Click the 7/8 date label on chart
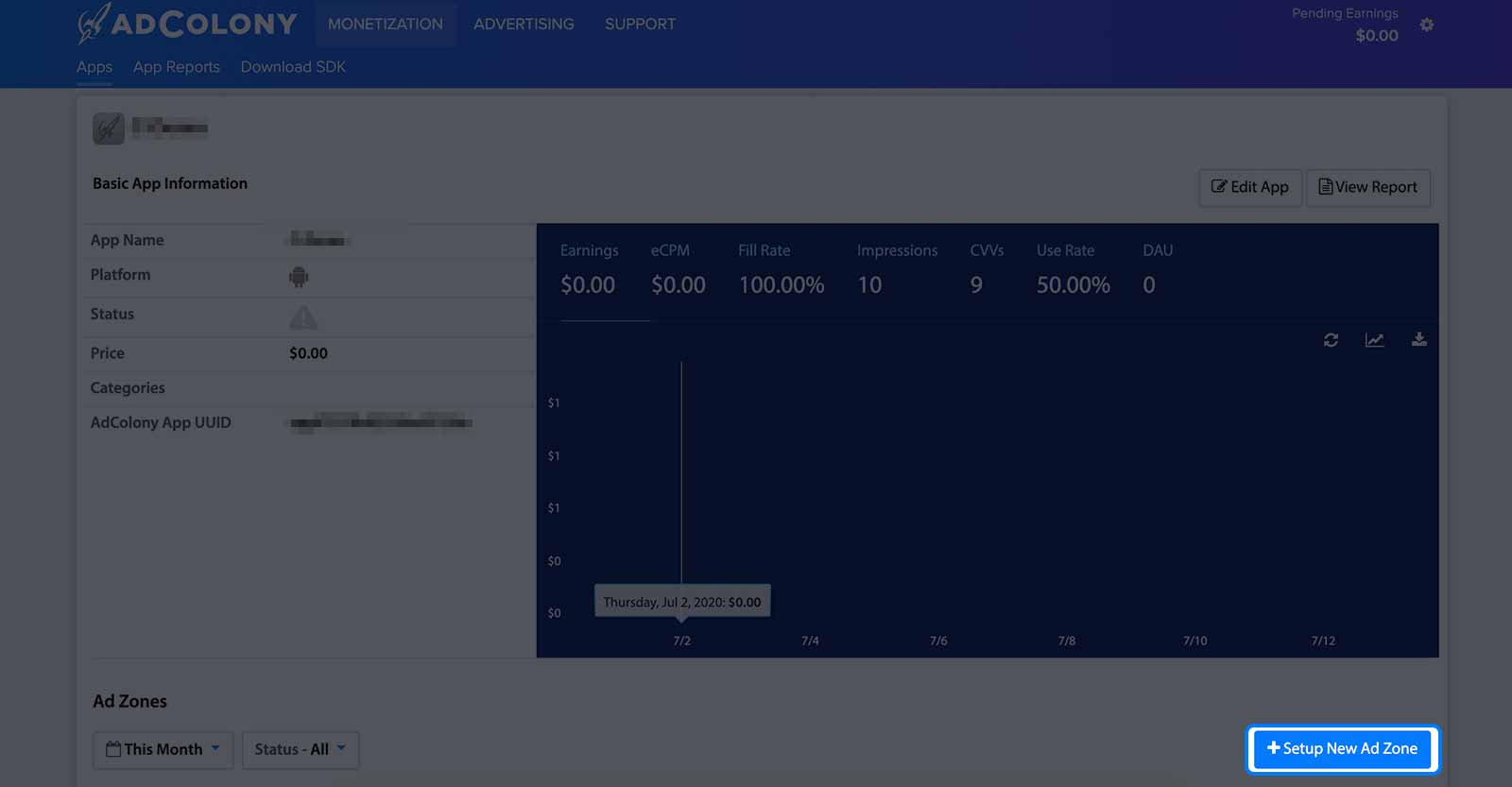 tap(1067, 641)
